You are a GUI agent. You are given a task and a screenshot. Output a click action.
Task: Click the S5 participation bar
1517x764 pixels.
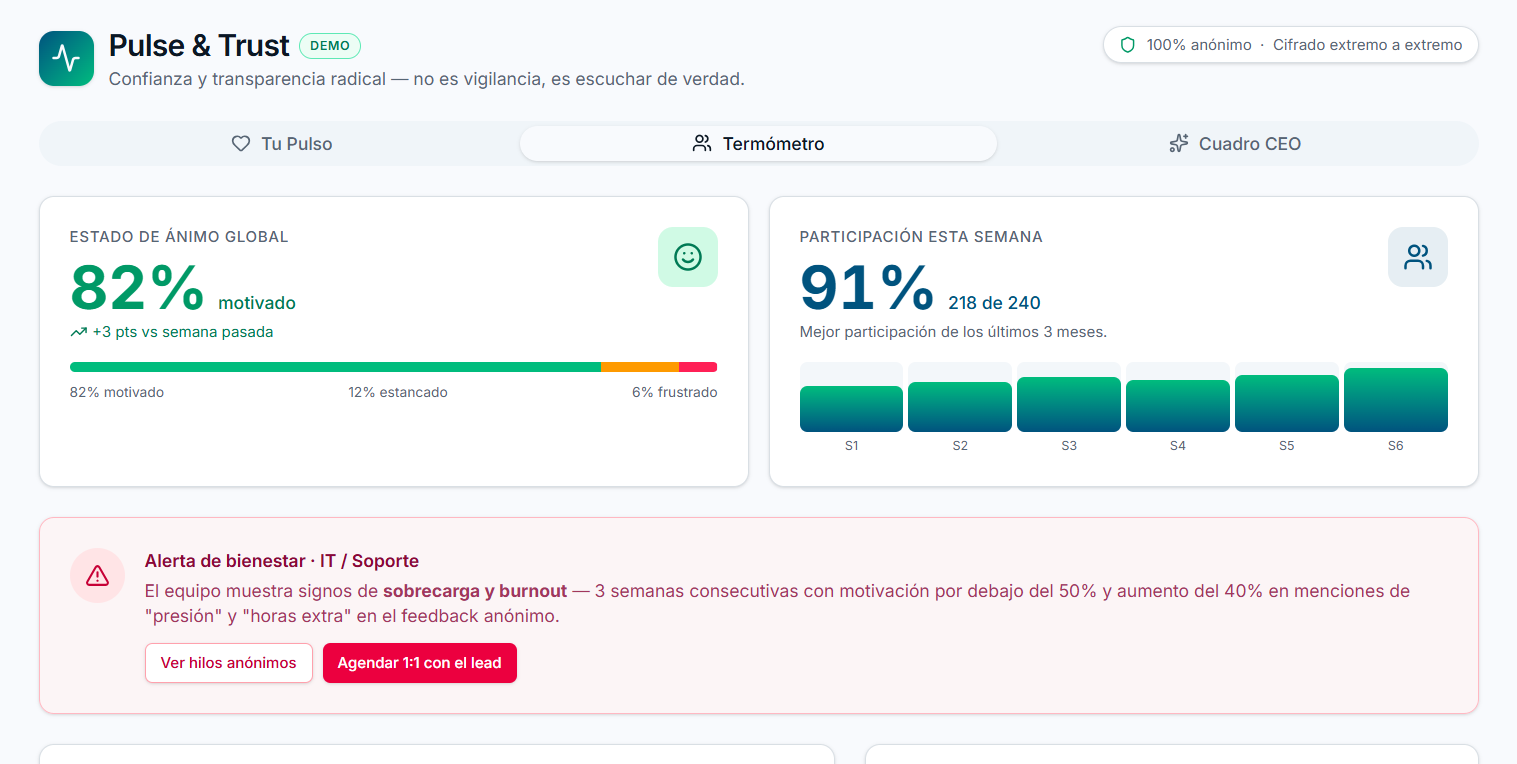(1287, 404)
